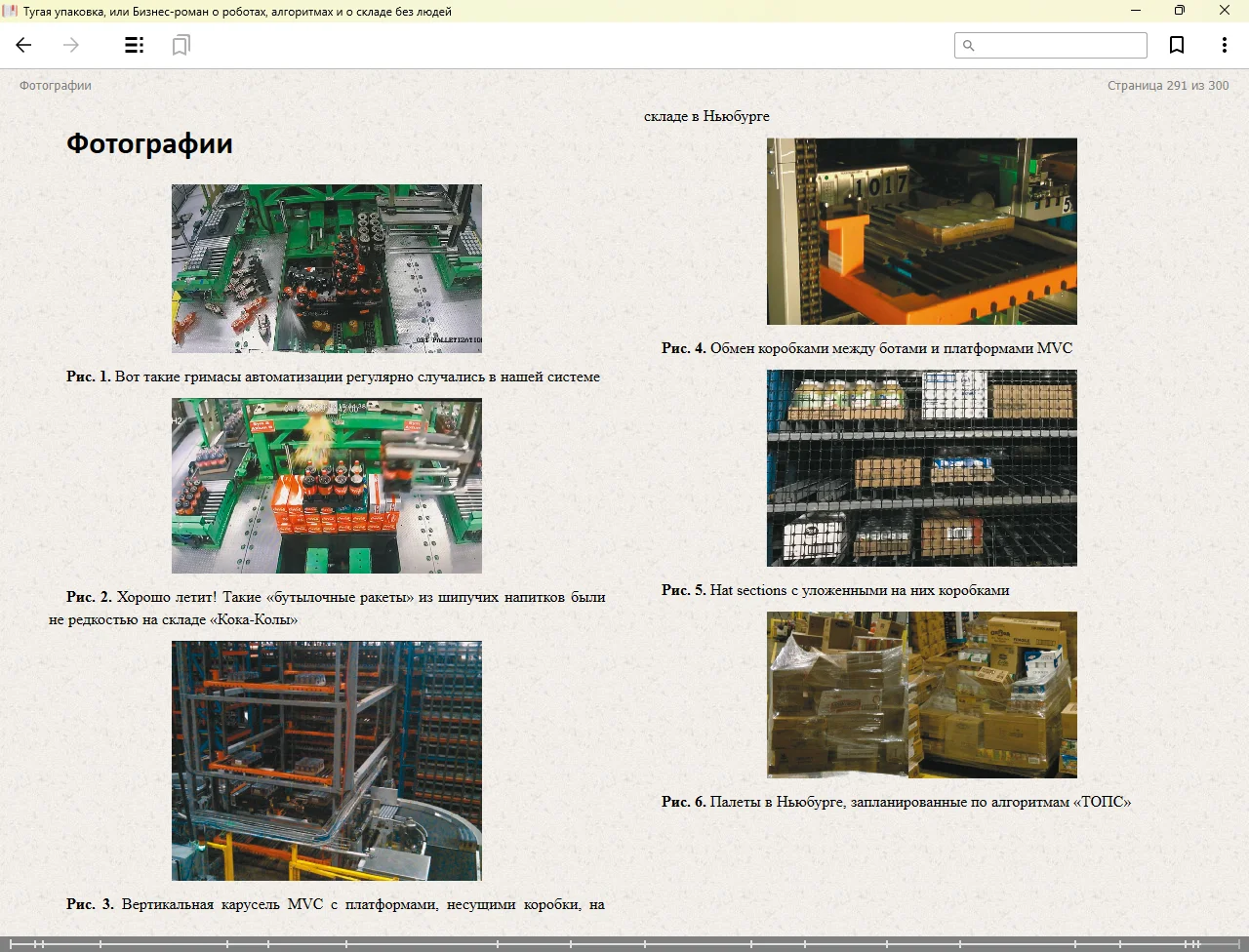Image resolution: width=1249 pixels, height=952 pixels.
Task: Open the three-dot more options menu
Action: (1224, 45)
